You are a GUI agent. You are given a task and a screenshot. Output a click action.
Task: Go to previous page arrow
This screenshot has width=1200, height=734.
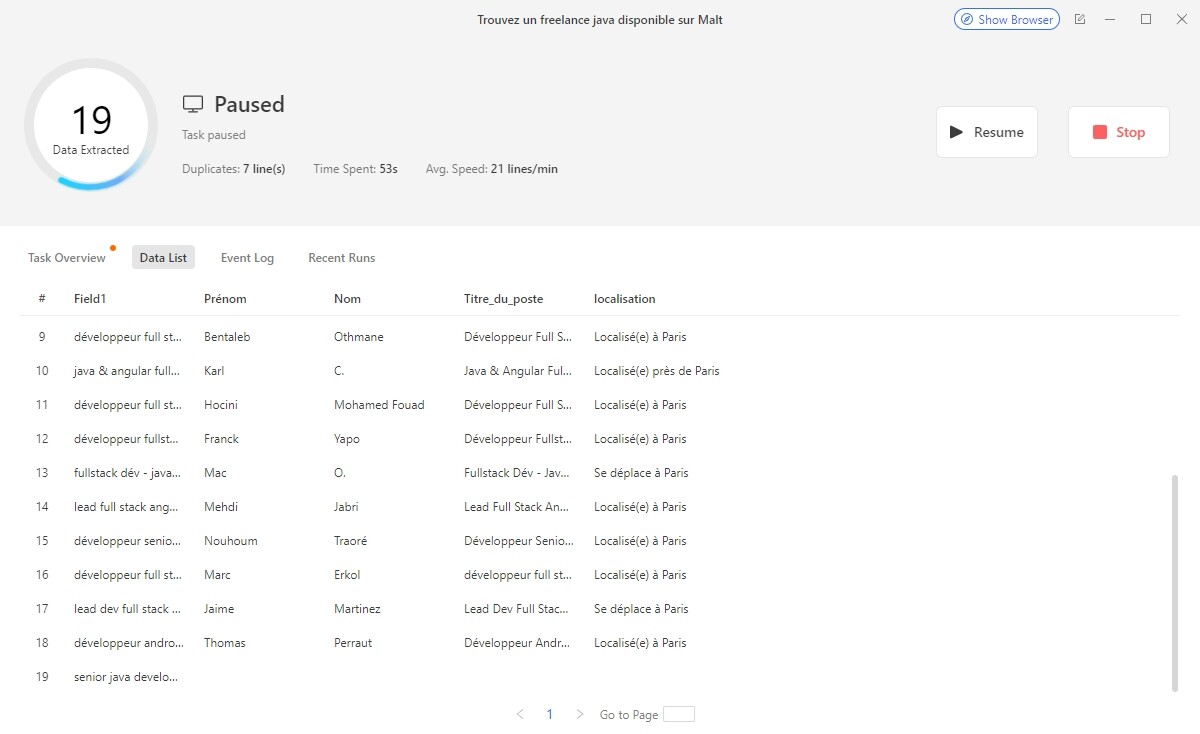[520, 715]
